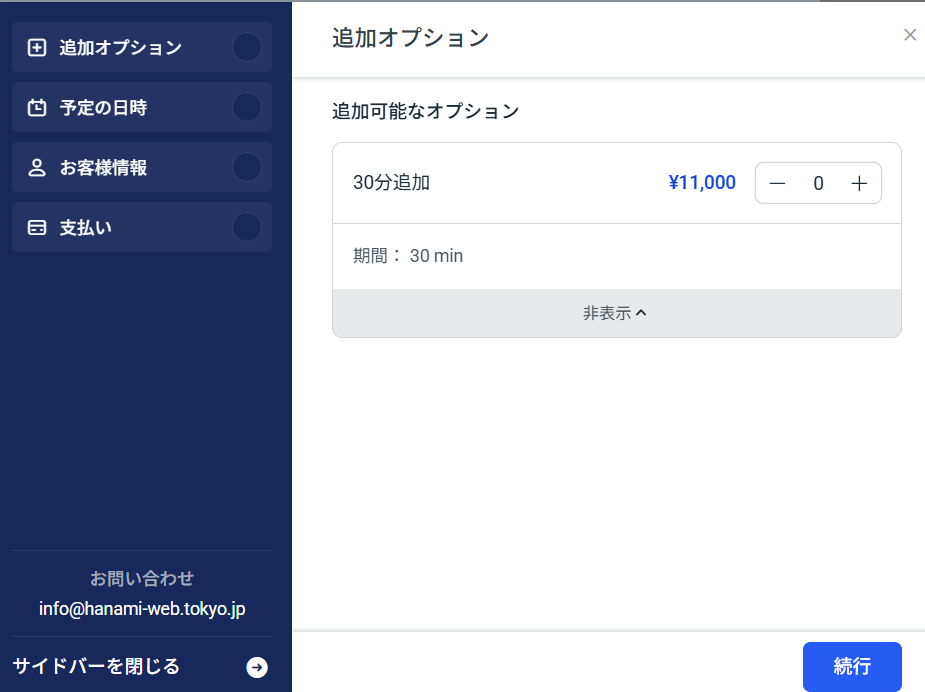This screenshot has height=692, width=925.
Task: Click the person icon beside お客様情報
Action: pos(37,167)
